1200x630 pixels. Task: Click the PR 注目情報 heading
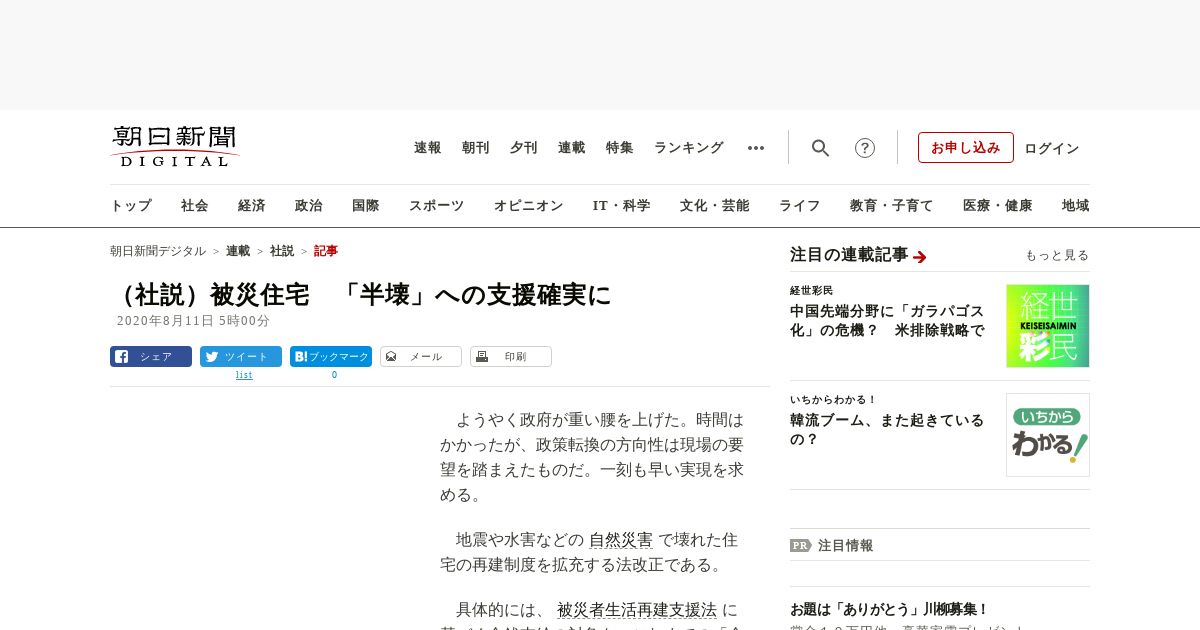pos(831,546)
